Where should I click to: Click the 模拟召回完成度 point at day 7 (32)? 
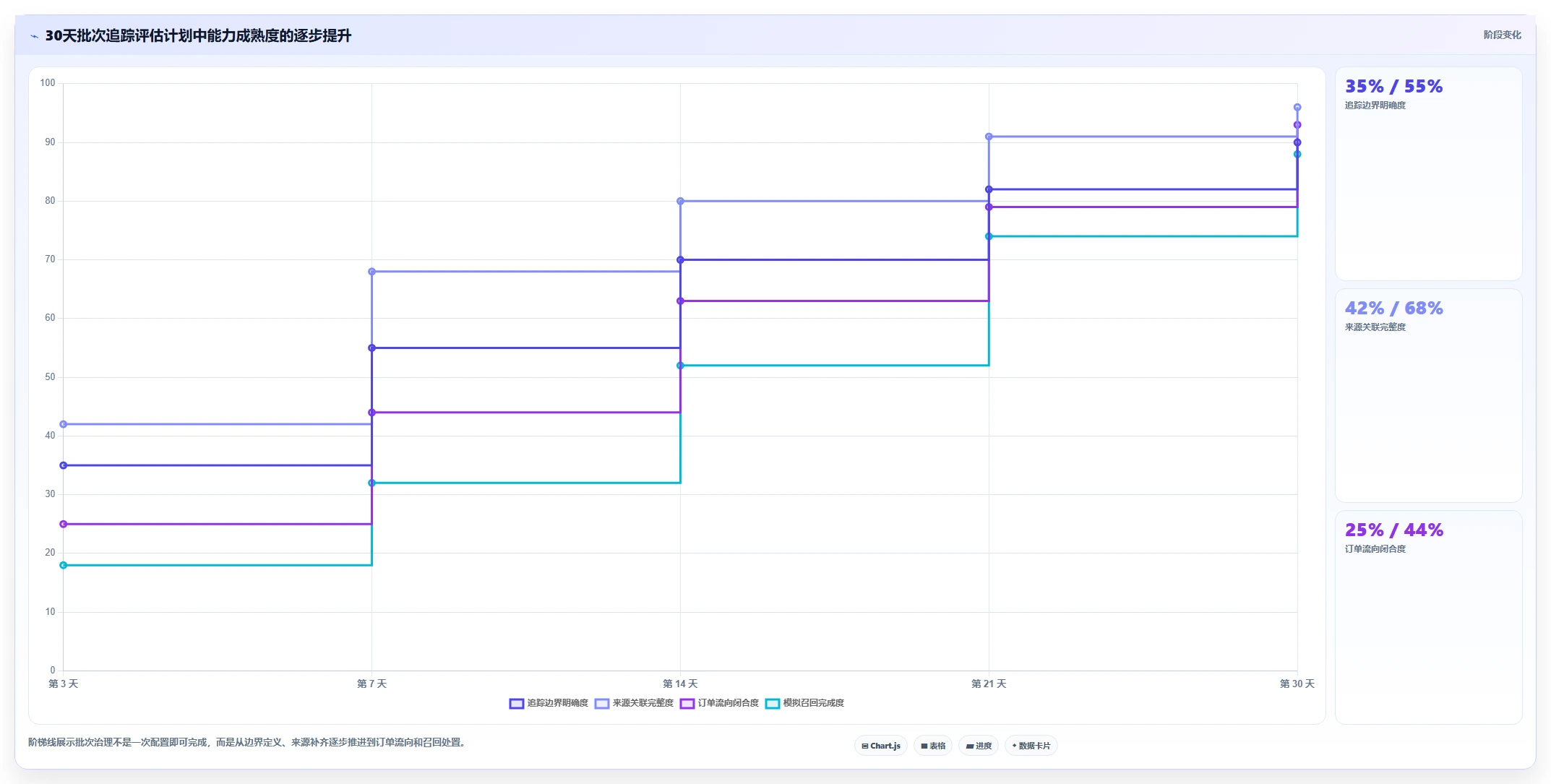point(372,483)
